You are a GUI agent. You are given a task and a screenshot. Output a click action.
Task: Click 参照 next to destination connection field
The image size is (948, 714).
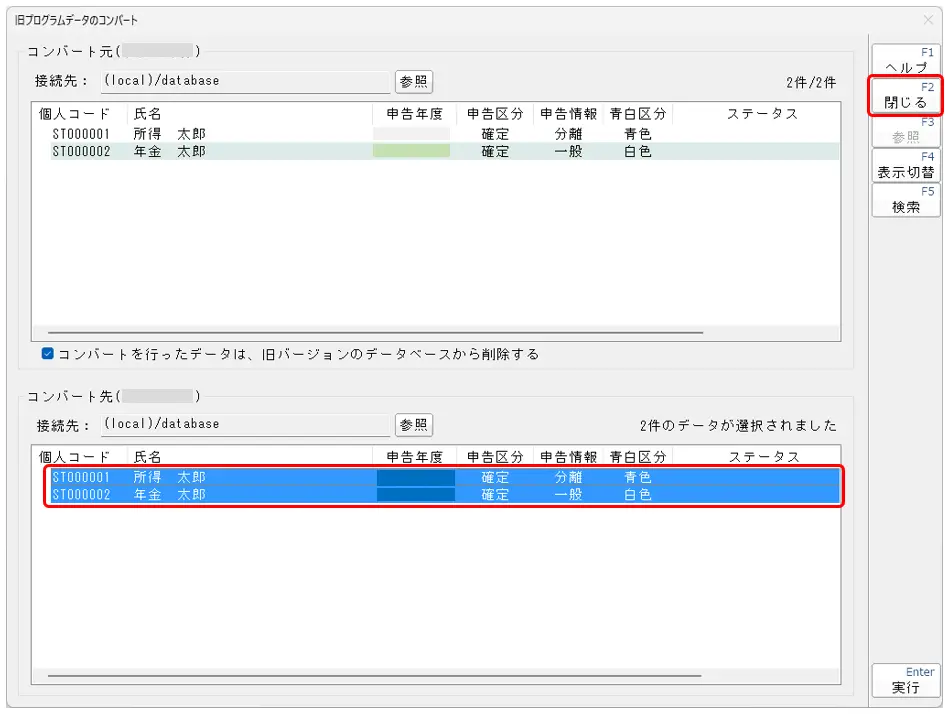(x=414, y=424)
